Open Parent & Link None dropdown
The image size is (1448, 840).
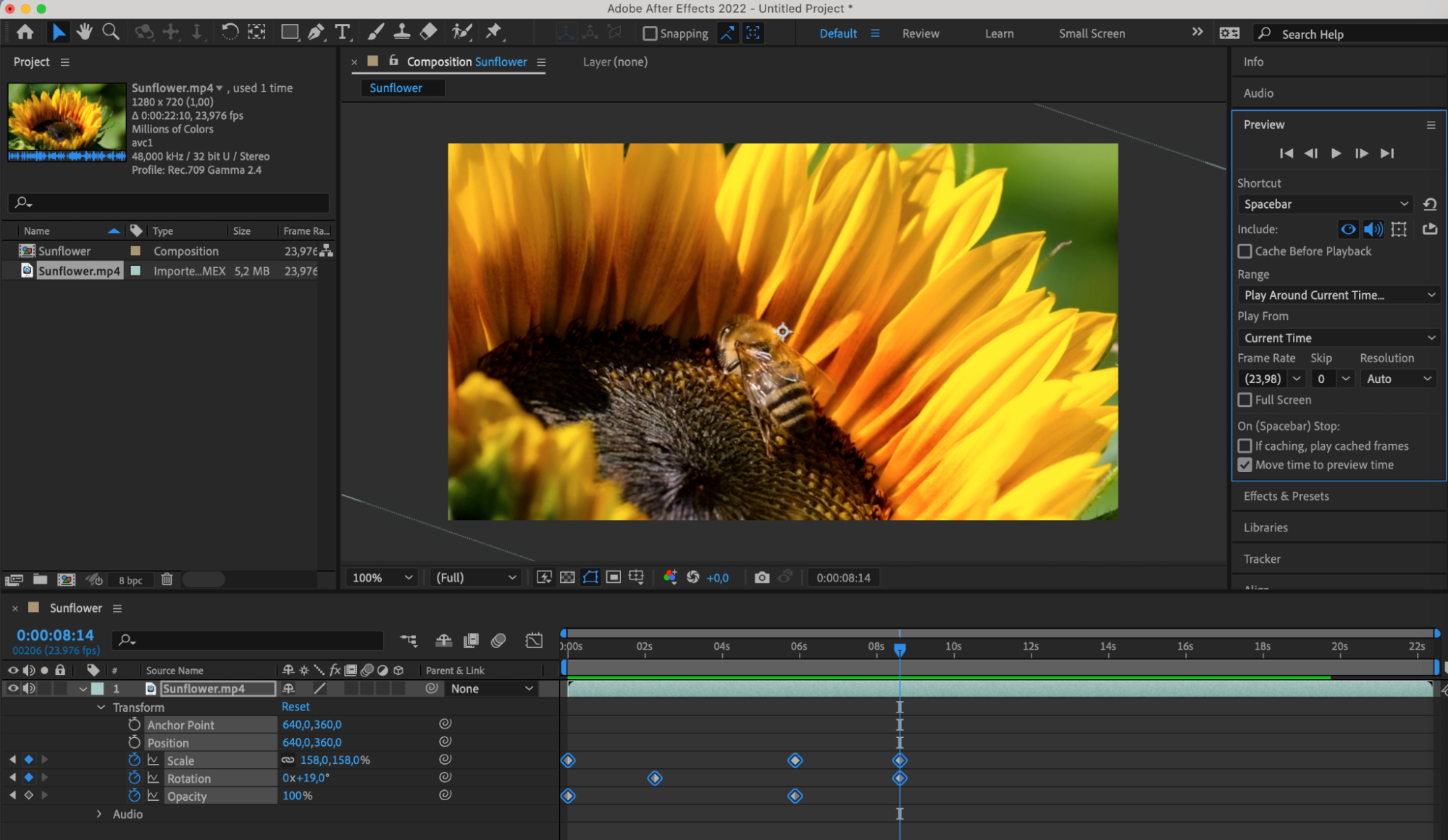pyautogui.click(x=491, y=689)
